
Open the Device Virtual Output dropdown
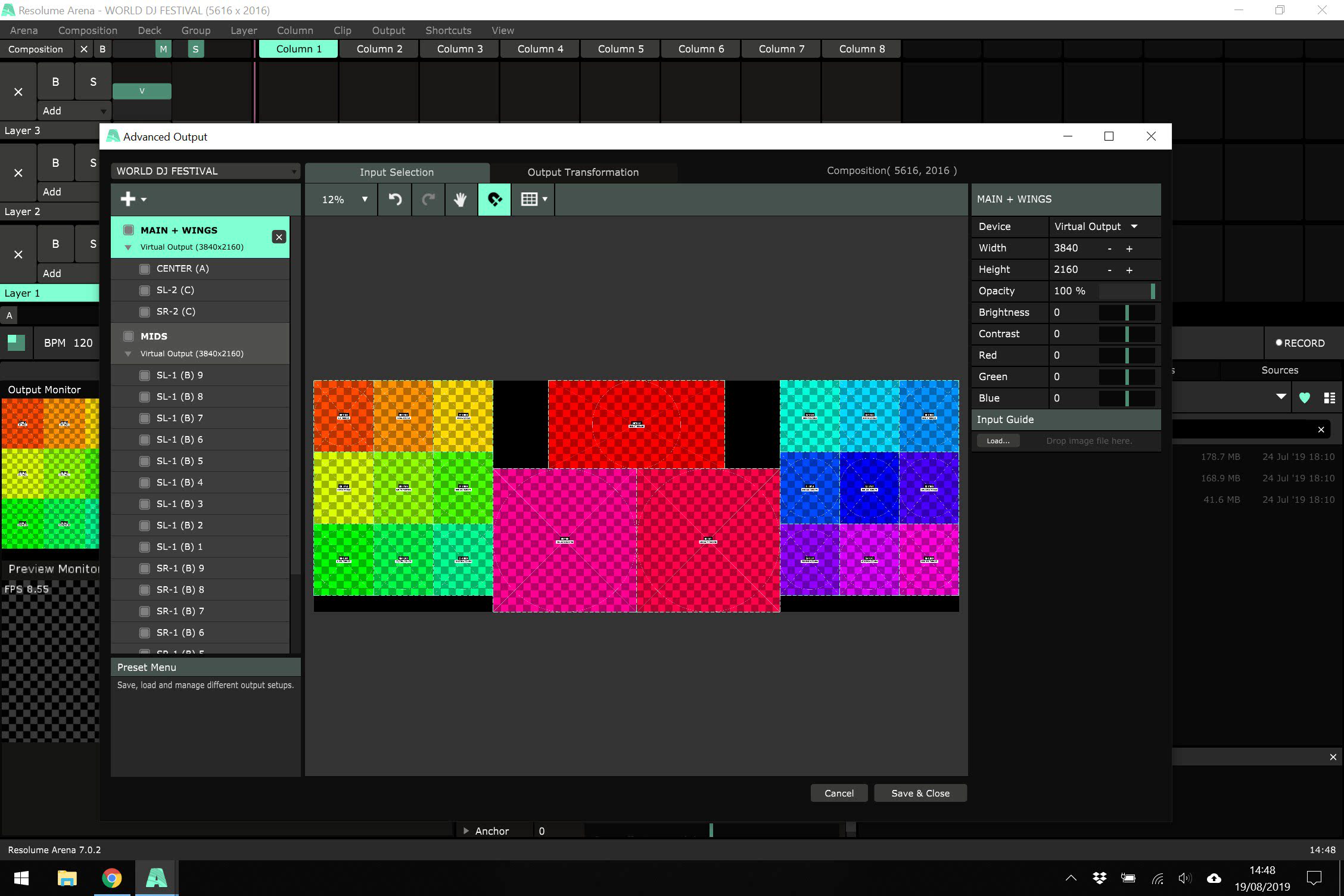1095,226
